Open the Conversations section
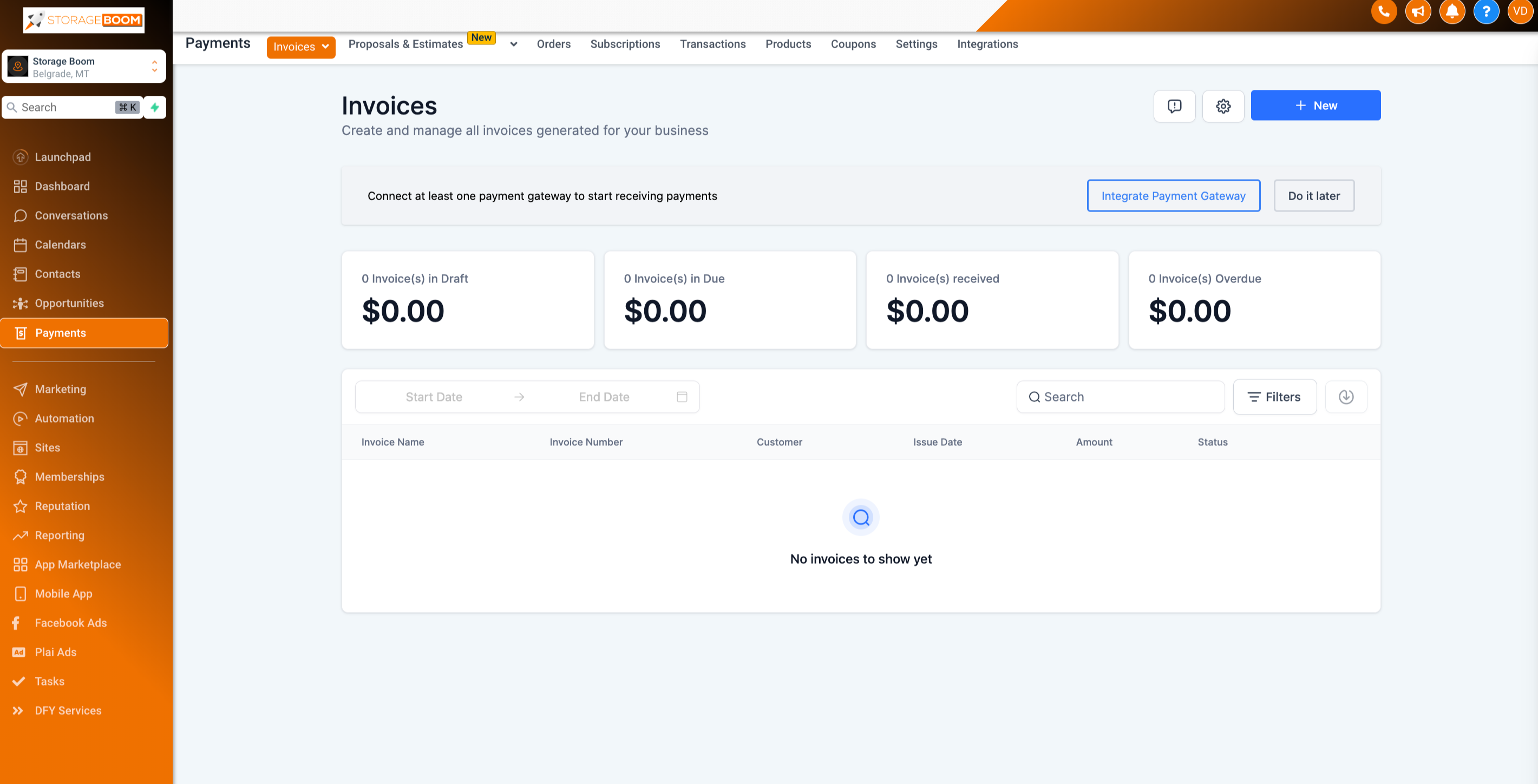Image resolution: width=1538 pixels, height=784 pixels. click(x=70, y=215)
